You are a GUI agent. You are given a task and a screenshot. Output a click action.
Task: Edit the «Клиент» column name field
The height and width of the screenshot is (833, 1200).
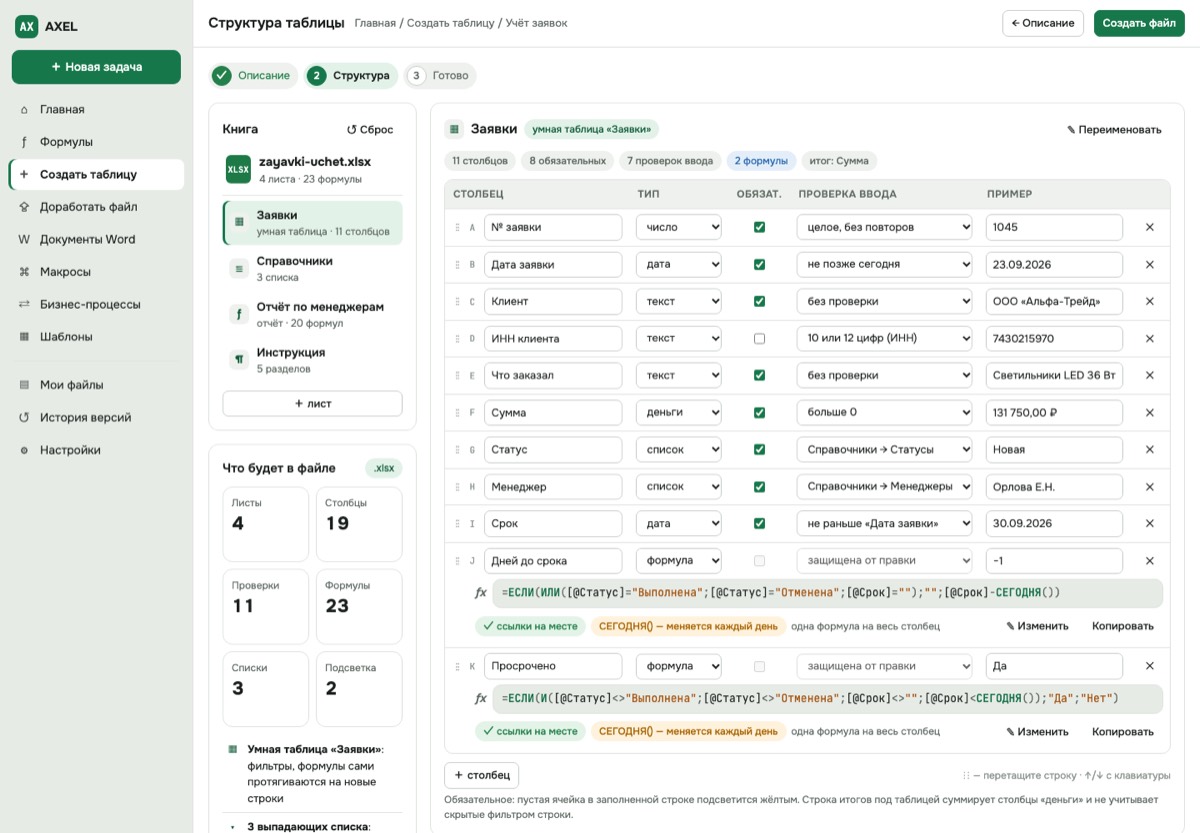coord(553,301)
